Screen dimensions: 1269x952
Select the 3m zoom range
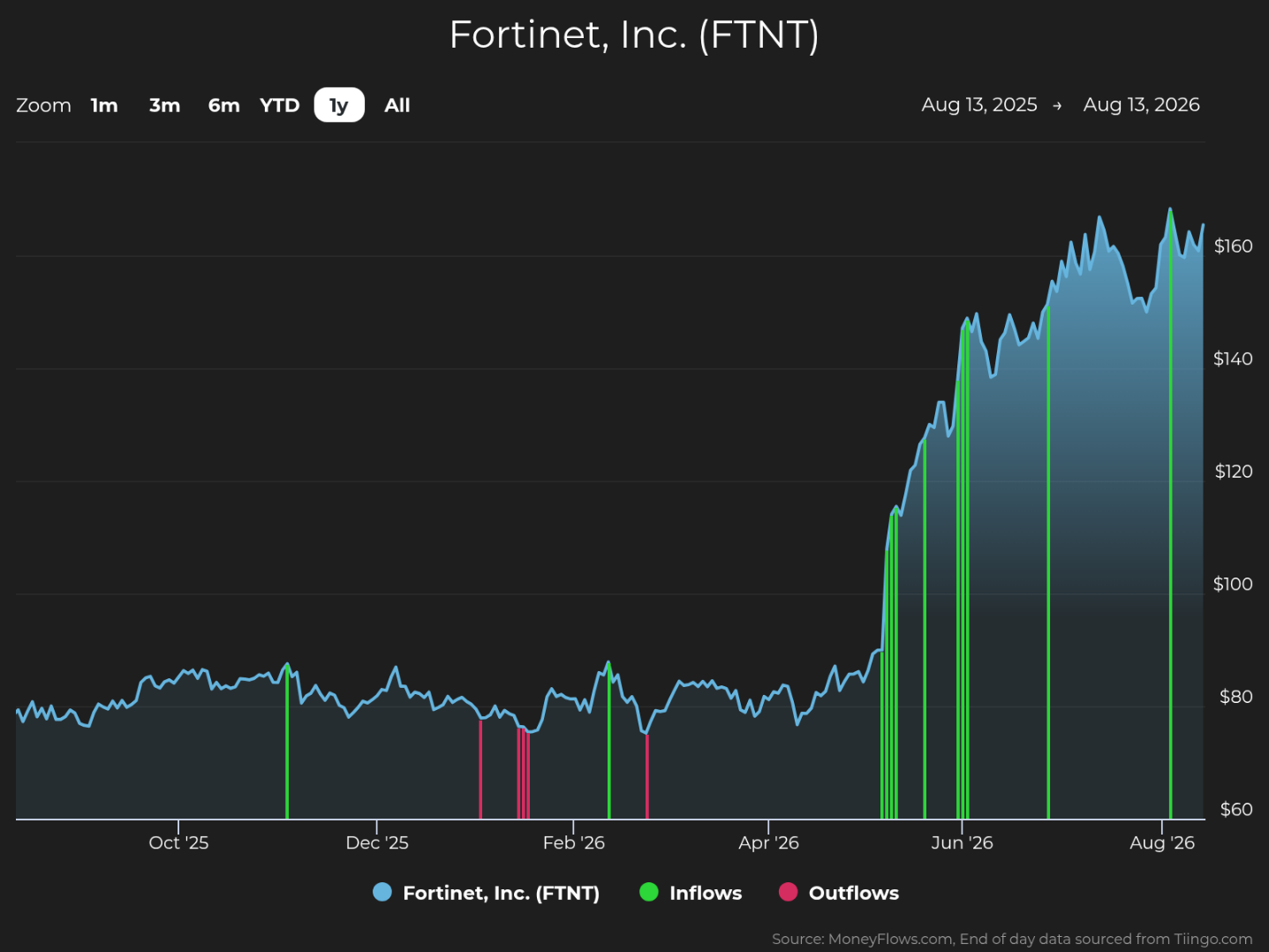(x=164, y=105)
